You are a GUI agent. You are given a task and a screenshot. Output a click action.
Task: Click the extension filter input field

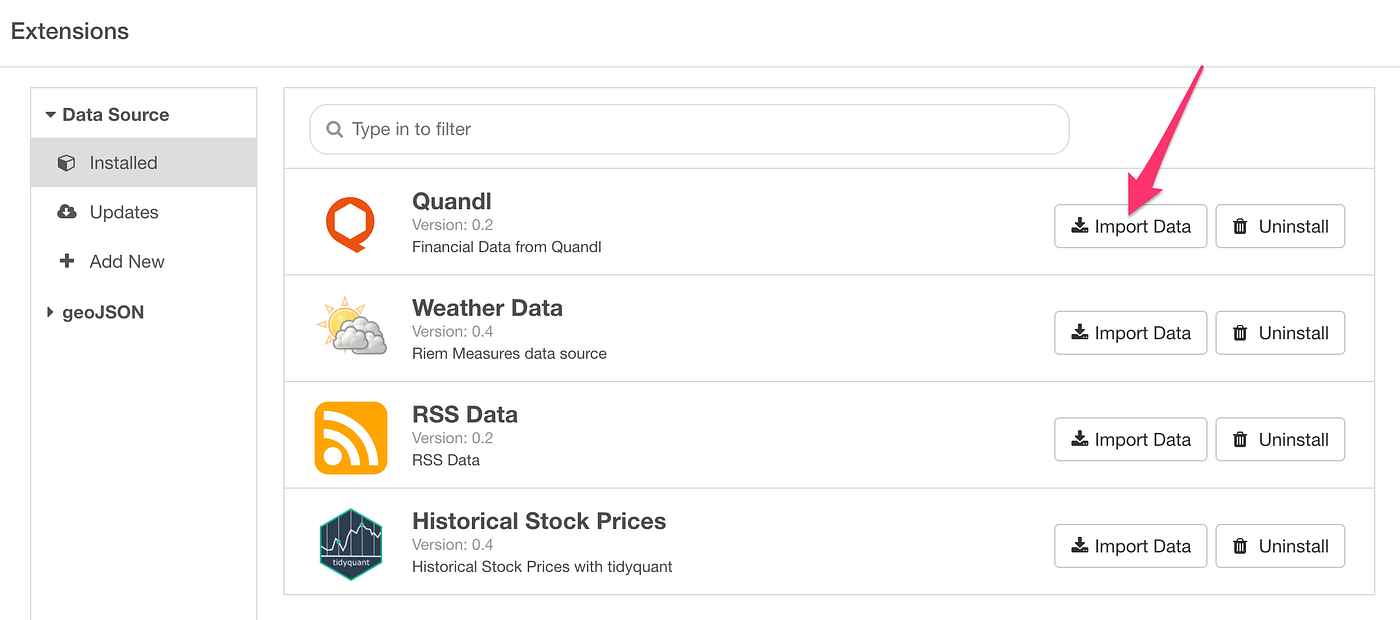pyautogui.click(x=690, y=129)
